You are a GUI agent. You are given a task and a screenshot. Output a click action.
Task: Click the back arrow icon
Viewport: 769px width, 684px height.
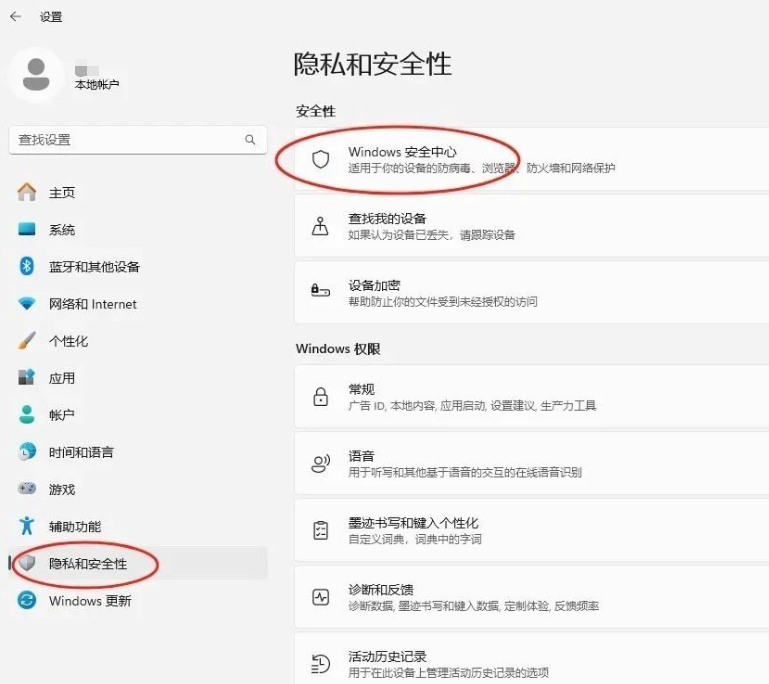(16, 17)
